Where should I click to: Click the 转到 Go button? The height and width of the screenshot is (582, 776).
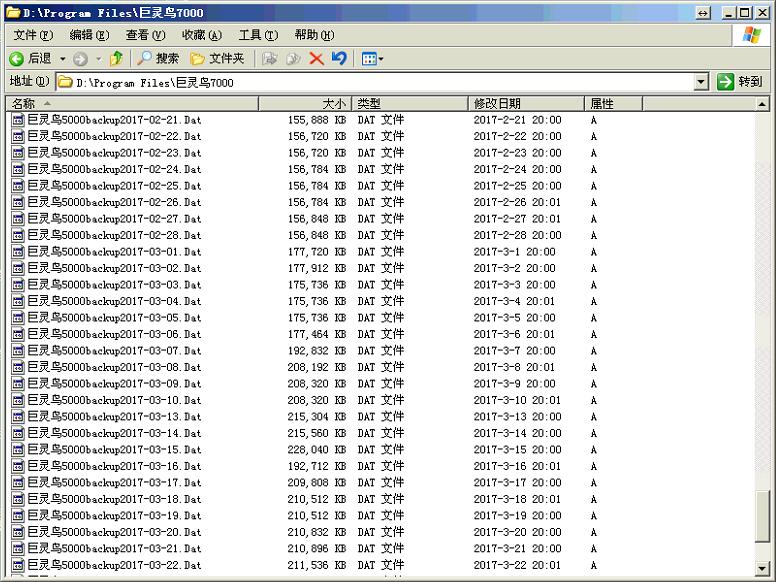click(x=740, y=82)
